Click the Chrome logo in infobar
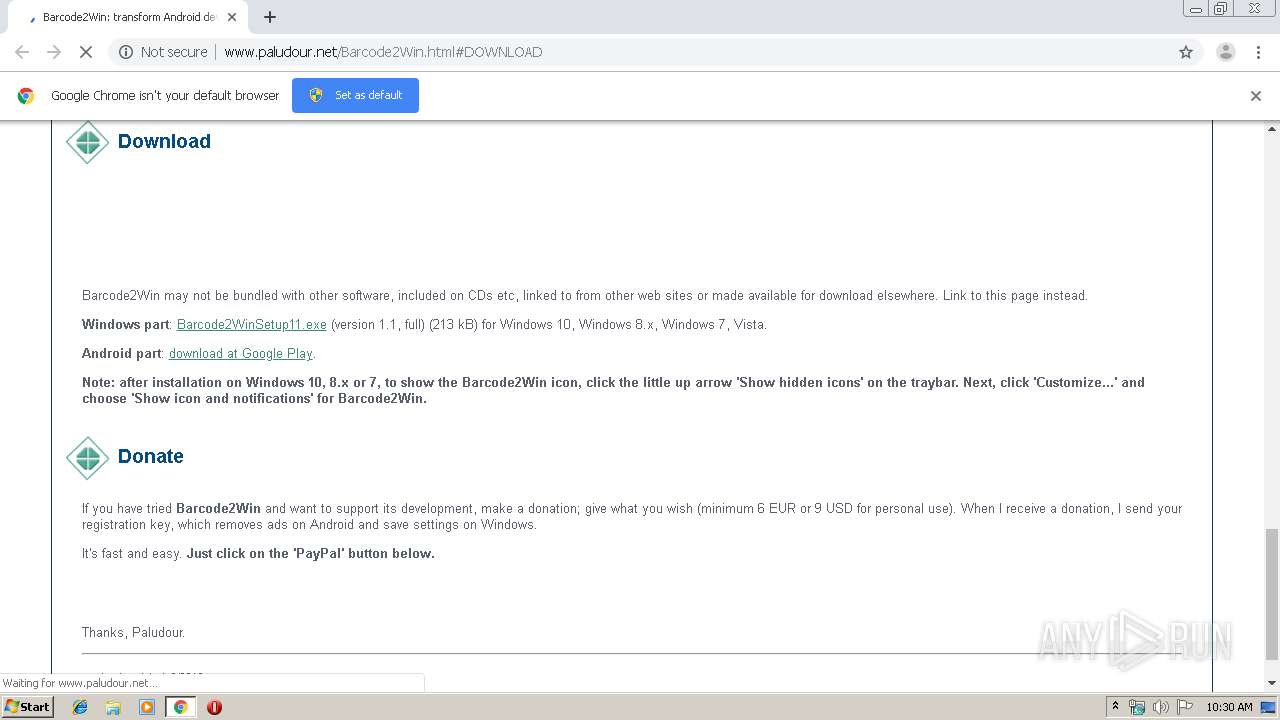Screen dimensions: 1280x720 pos(26,96)
